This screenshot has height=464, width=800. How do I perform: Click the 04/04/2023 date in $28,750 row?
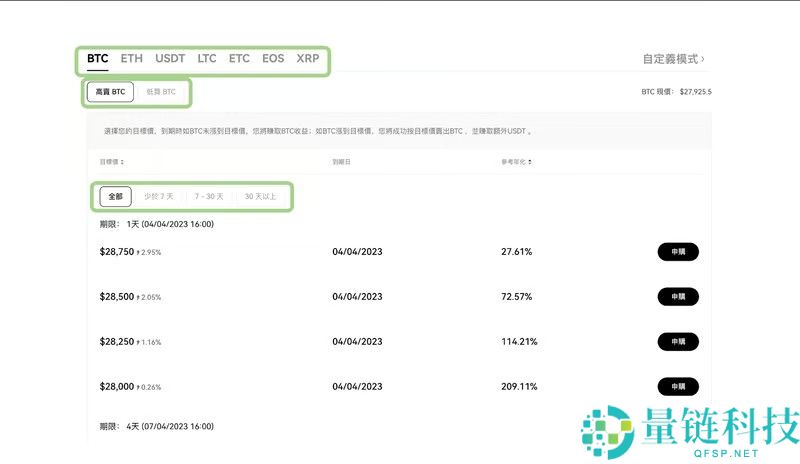tap(357, 252)
